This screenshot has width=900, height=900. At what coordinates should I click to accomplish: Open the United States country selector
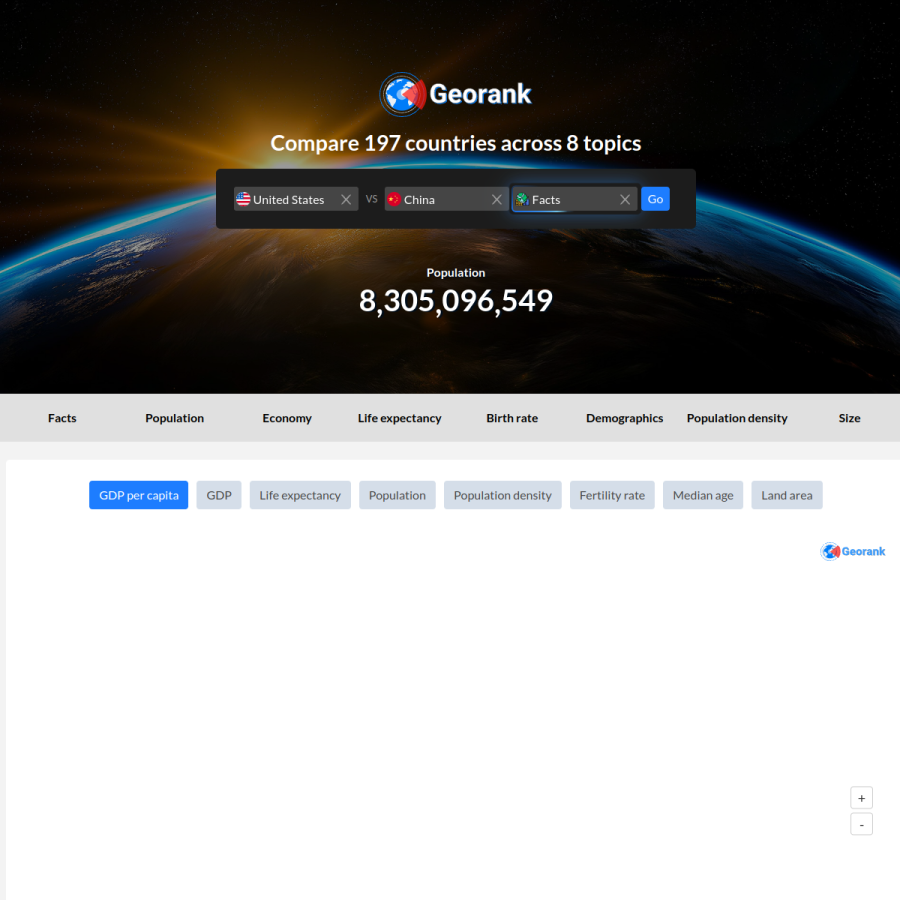pyautogui.click(x=296, y=199)
